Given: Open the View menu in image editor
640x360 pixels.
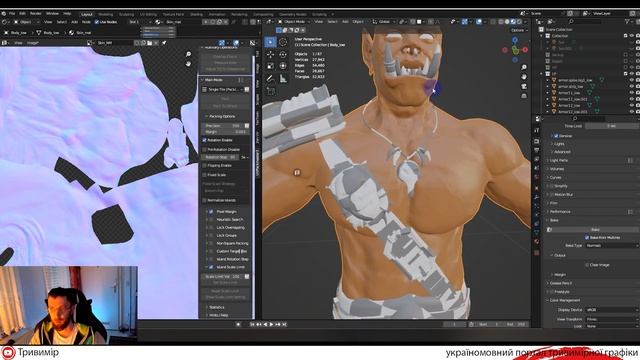Looking at the screenshot, I should click(18, 42).
